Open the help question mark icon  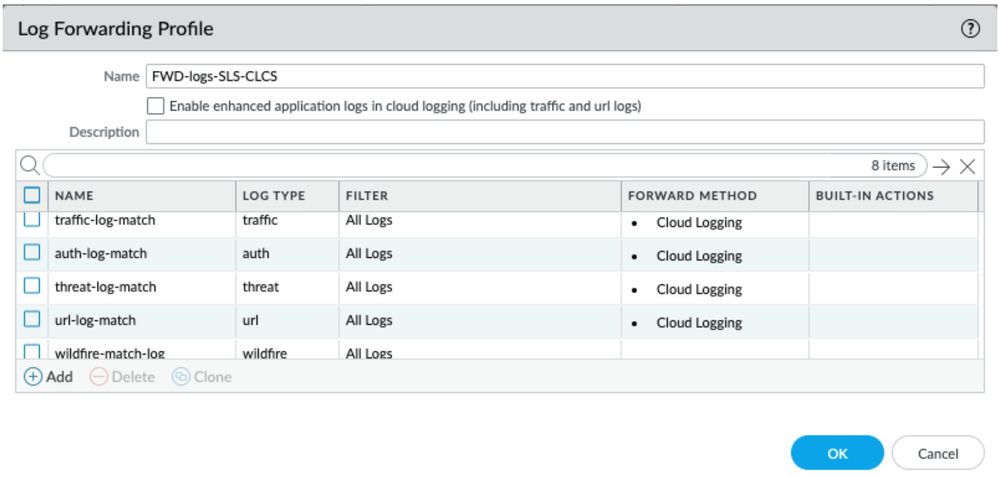[x=970, y=29]
